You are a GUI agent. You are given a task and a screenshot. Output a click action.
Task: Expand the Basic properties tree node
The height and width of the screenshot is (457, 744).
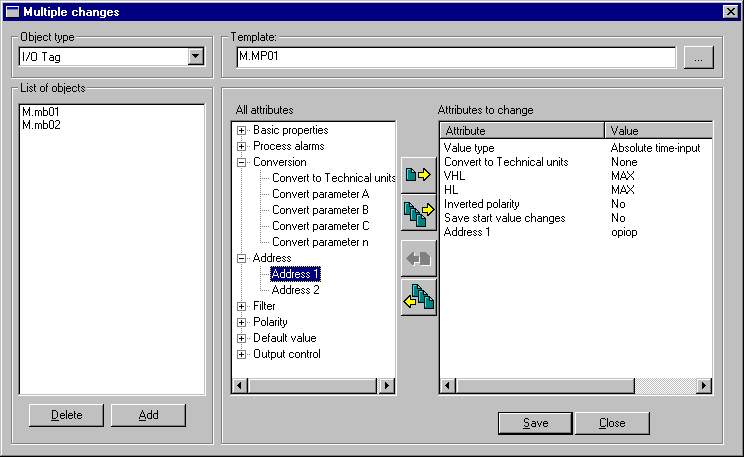(x=242, y=130)
